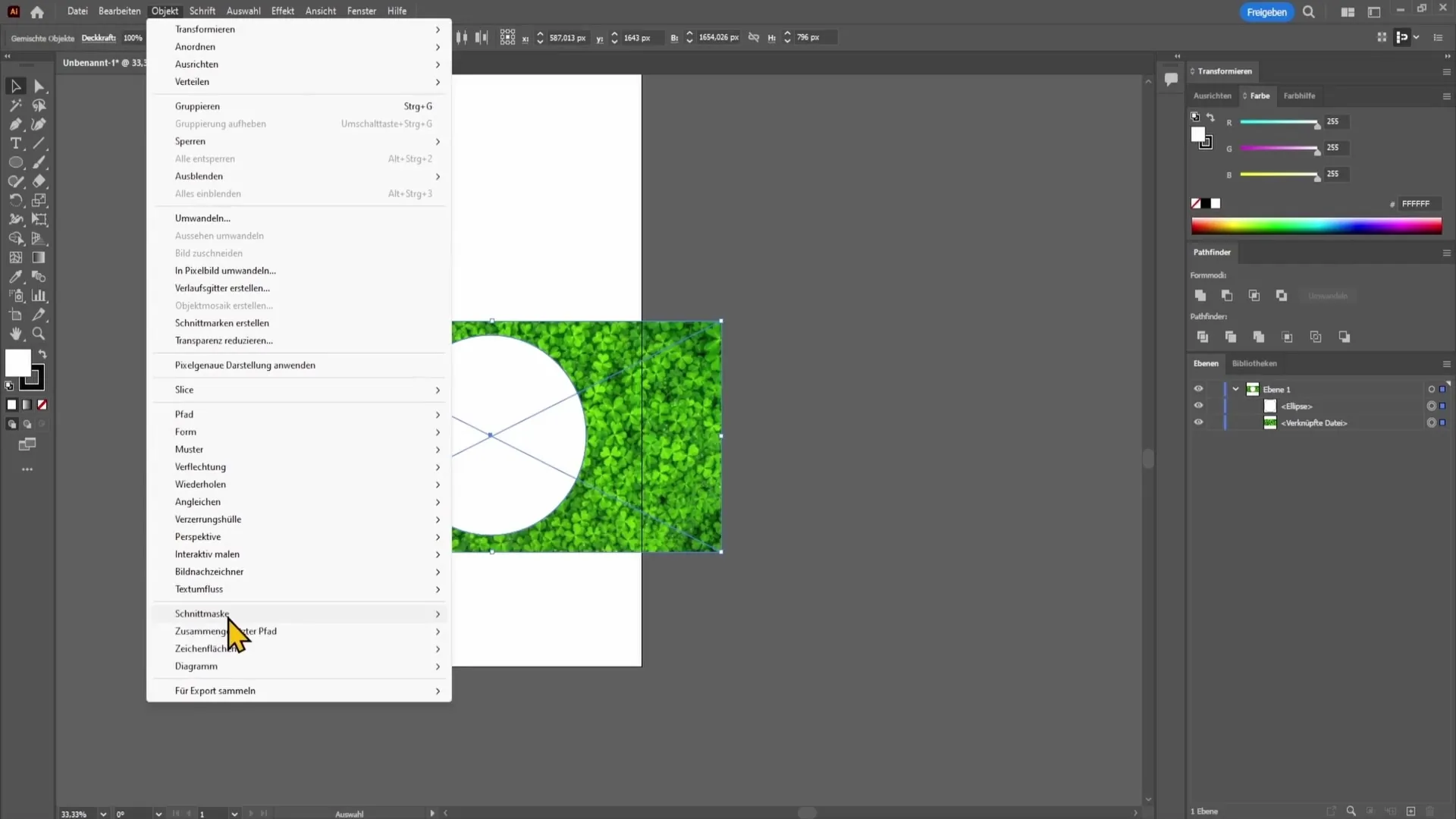This screenshot has height=819, width=1456.
Task: Select the Type tool
Action: 15,143
